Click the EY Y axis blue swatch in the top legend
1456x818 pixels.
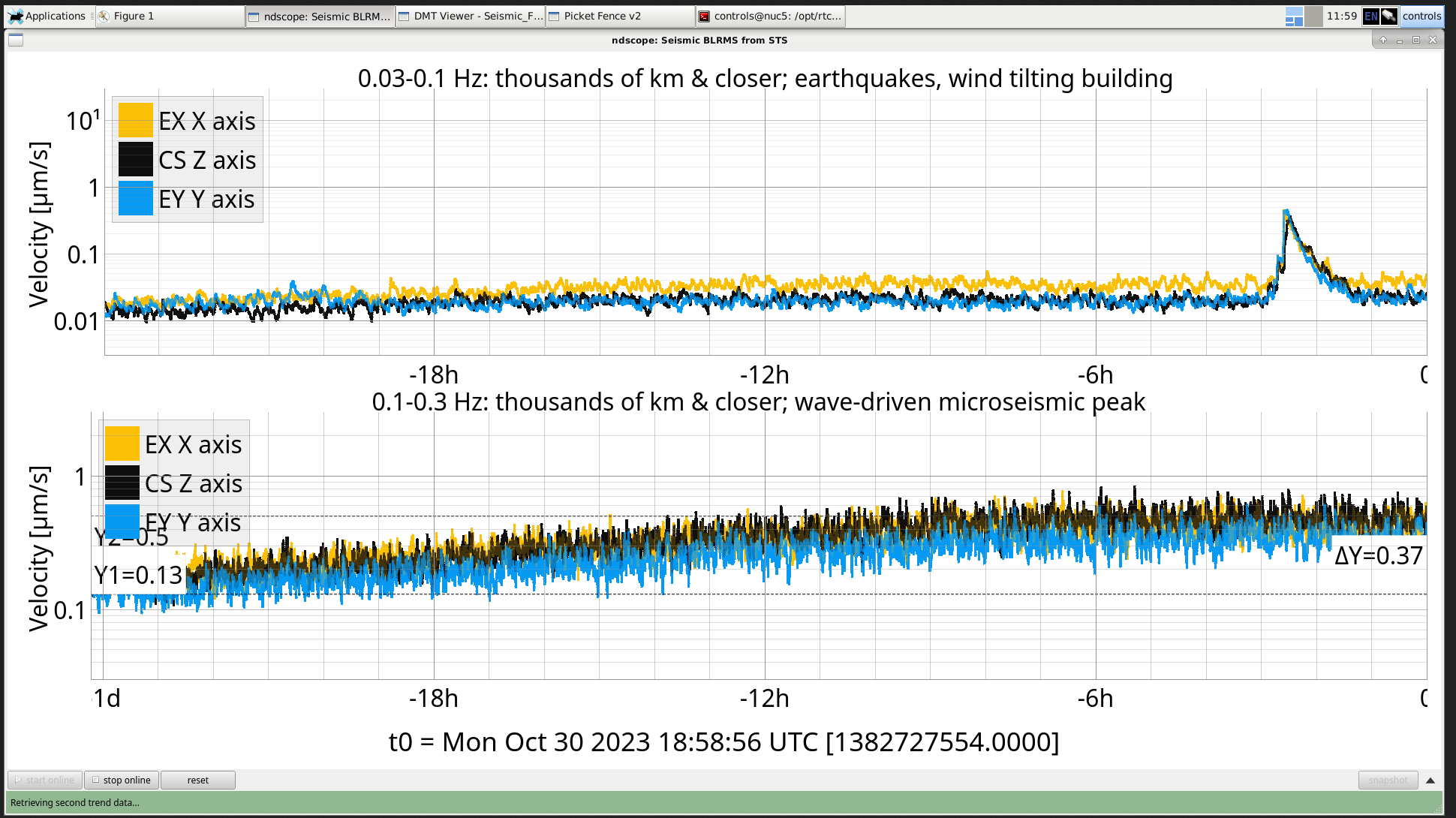tap(135, 199)
